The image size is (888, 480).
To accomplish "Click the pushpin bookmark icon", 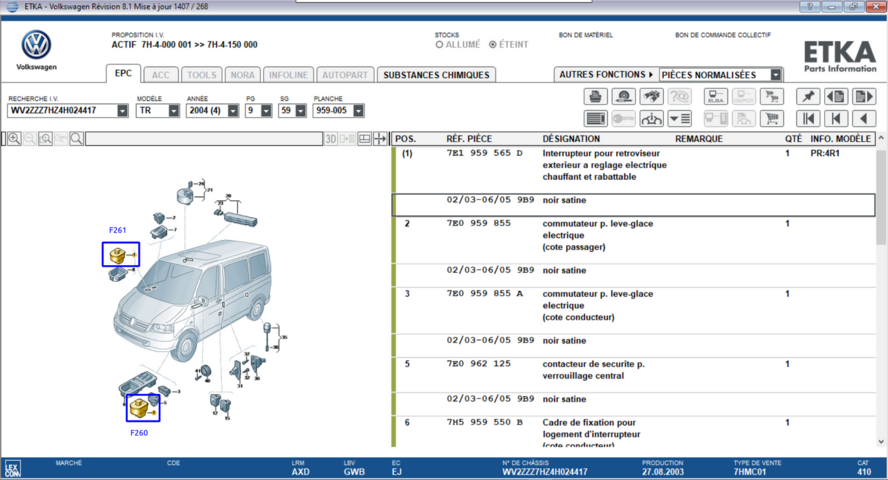I will point(808,96).
